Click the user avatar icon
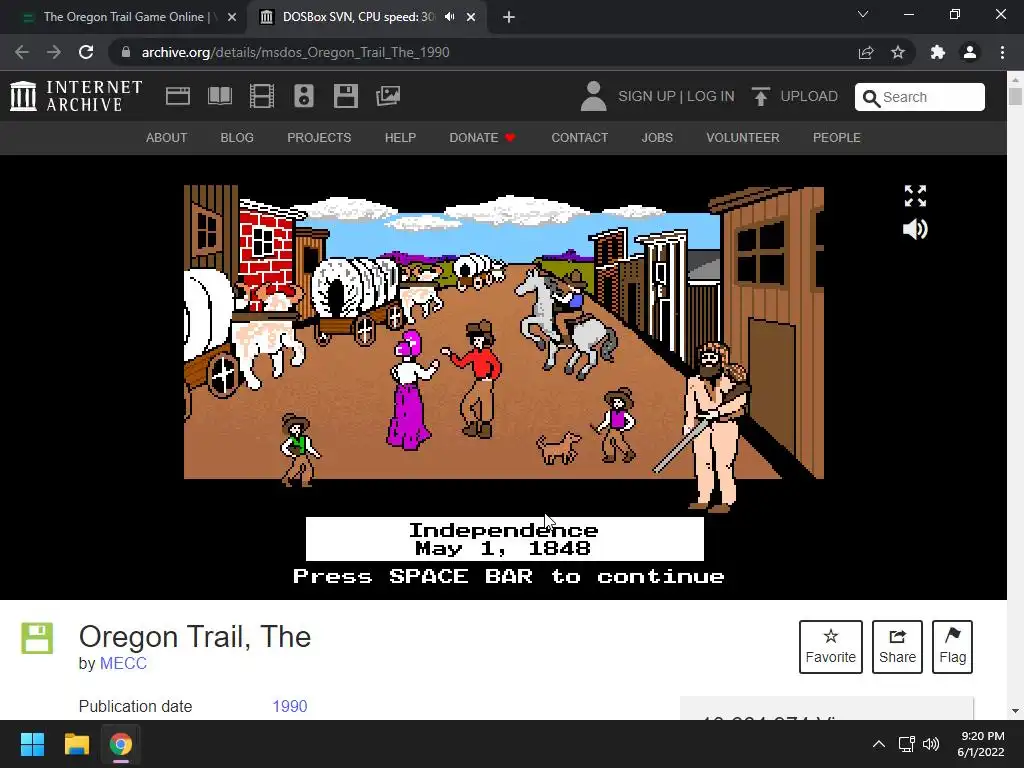1024x768 pixels. [x=593, y=96]
